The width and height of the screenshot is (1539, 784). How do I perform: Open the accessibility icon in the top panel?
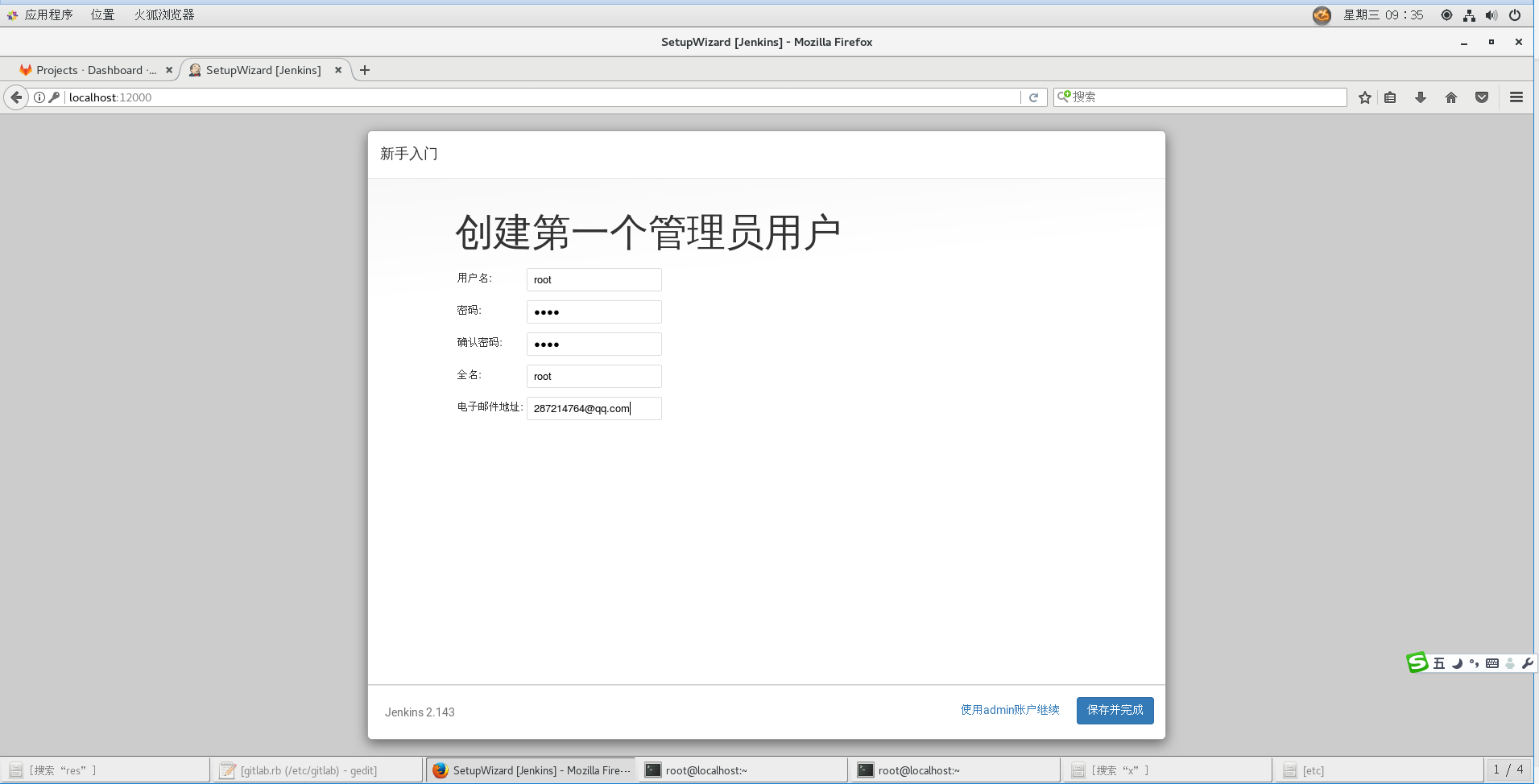(x=1446, y=14)
